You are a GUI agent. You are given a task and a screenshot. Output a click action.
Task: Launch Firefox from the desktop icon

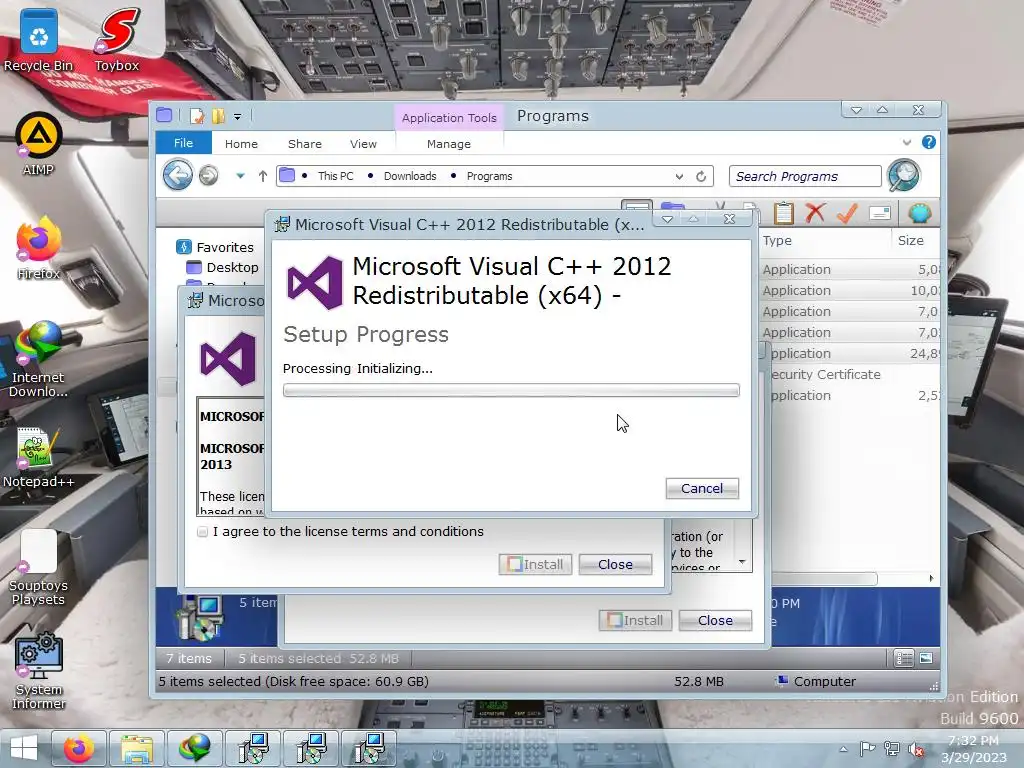pos(39,248)
